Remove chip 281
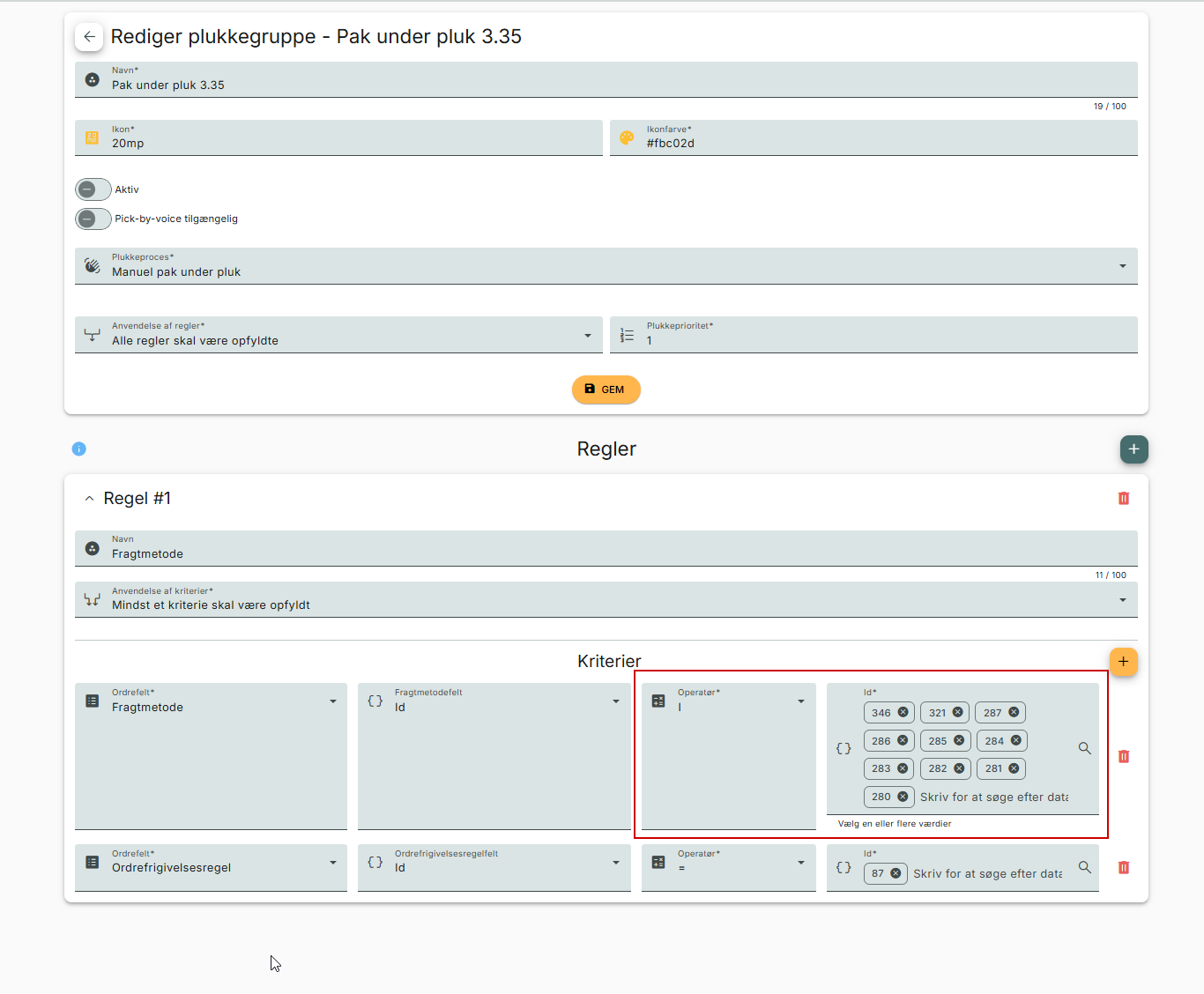This screenshot has height=994, width=1204. tap(1014, 768)
